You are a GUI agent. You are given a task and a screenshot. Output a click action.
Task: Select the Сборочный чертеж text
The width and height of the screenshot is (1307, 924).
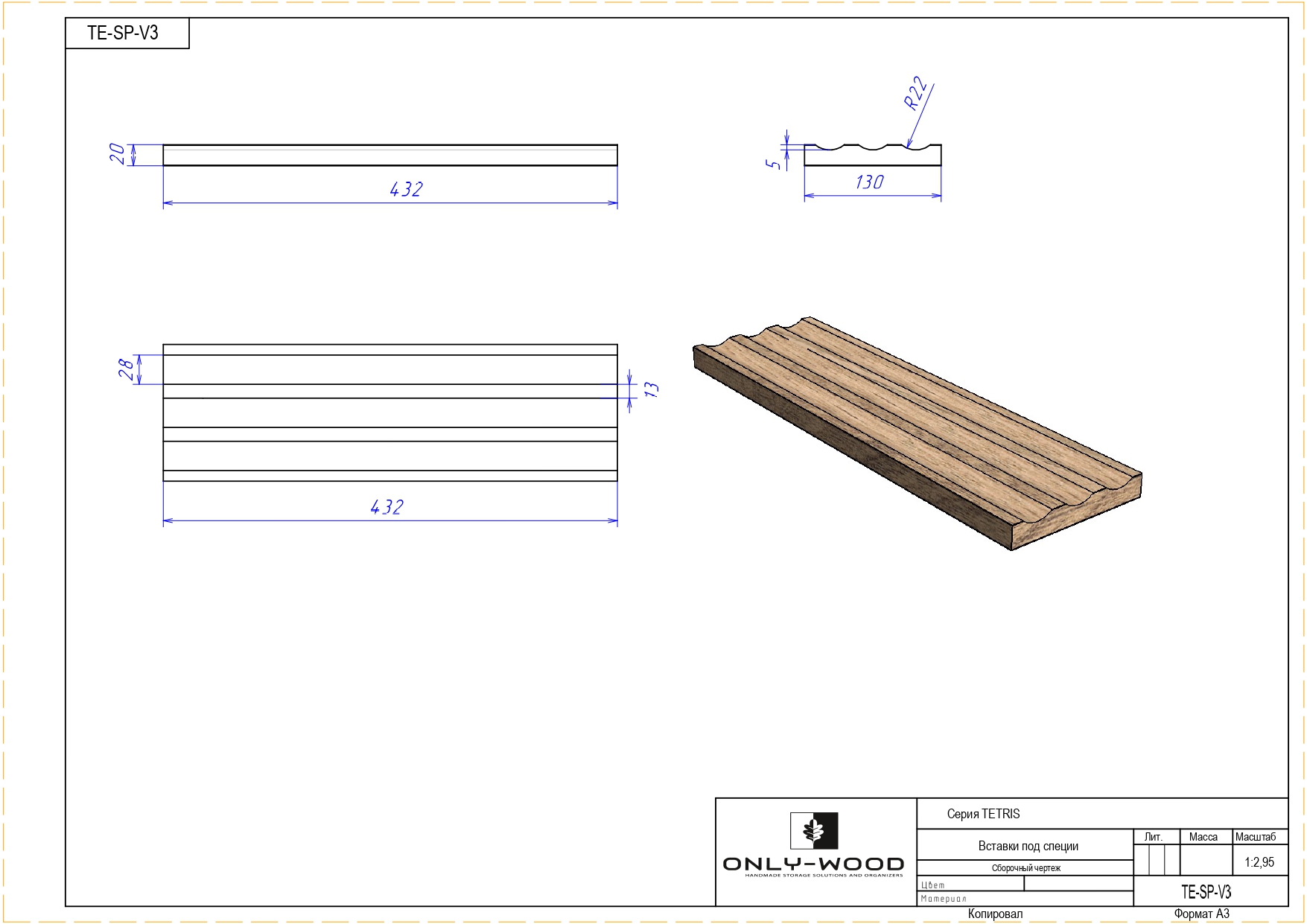1025,868
